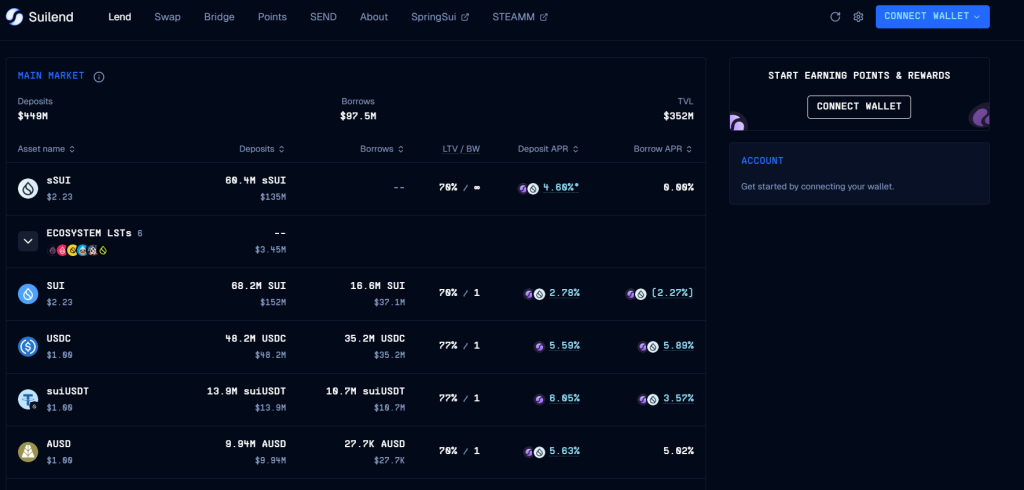Go to the Swap tab

click(x=167, y=17)
